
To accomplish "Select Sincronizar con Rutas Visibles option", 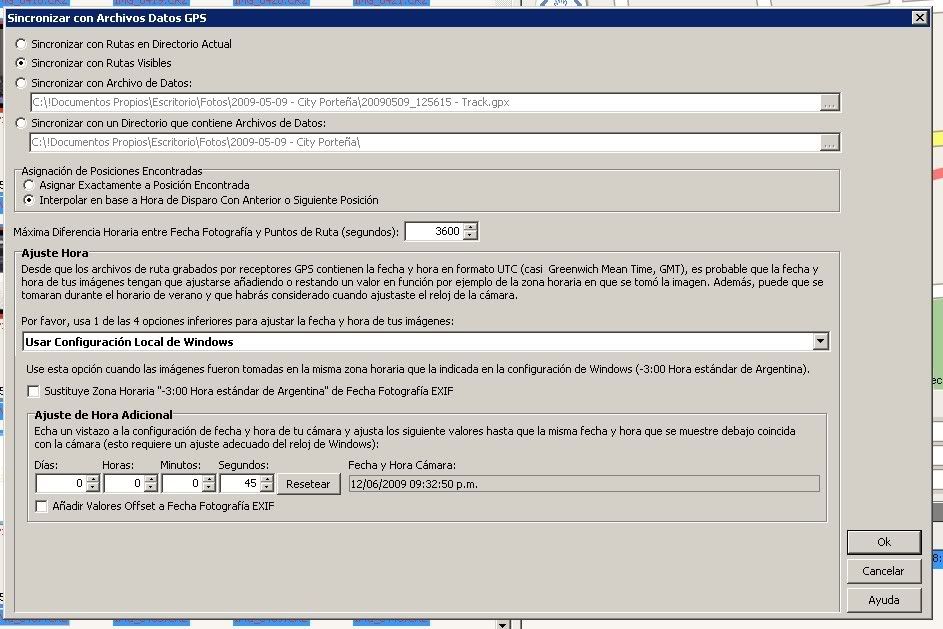I will click(21, 63).
